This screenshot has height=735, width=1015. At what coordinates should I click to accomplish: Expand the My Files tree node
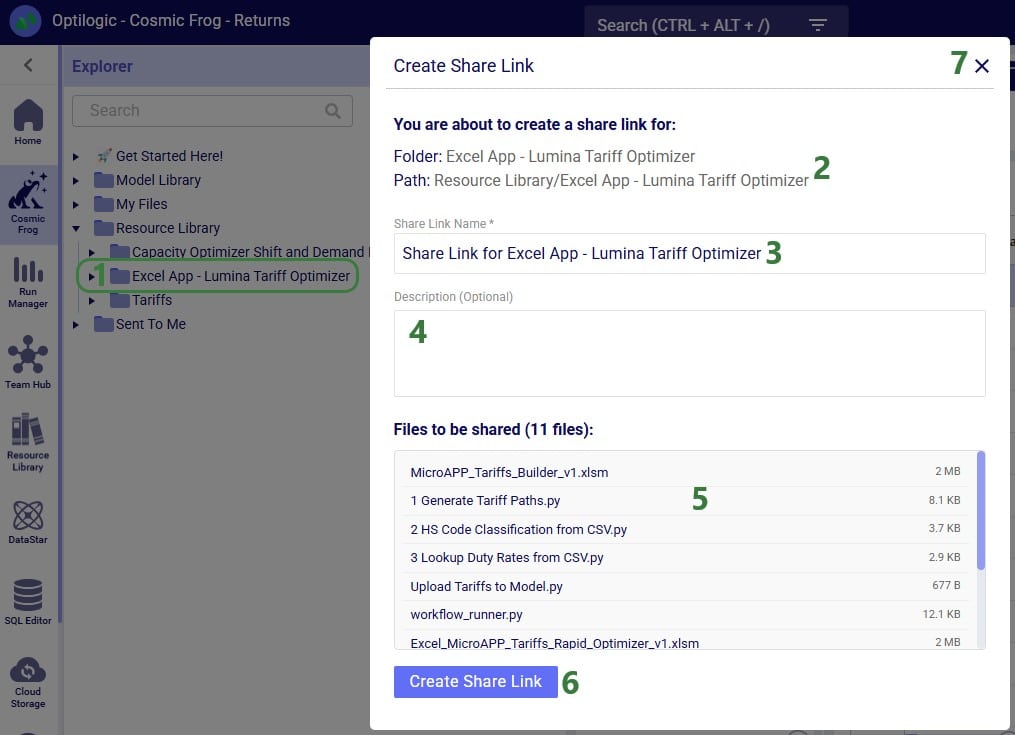[x=76, y=205]
